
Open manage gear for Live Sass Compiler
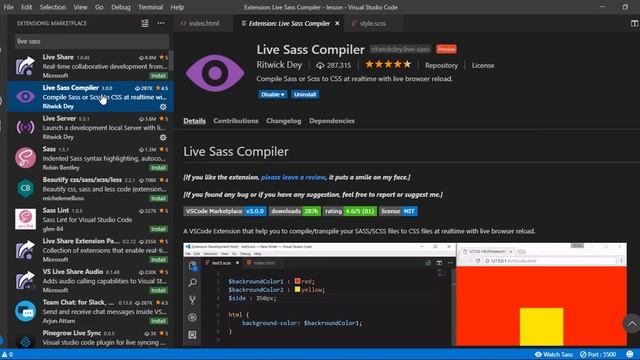163,107
